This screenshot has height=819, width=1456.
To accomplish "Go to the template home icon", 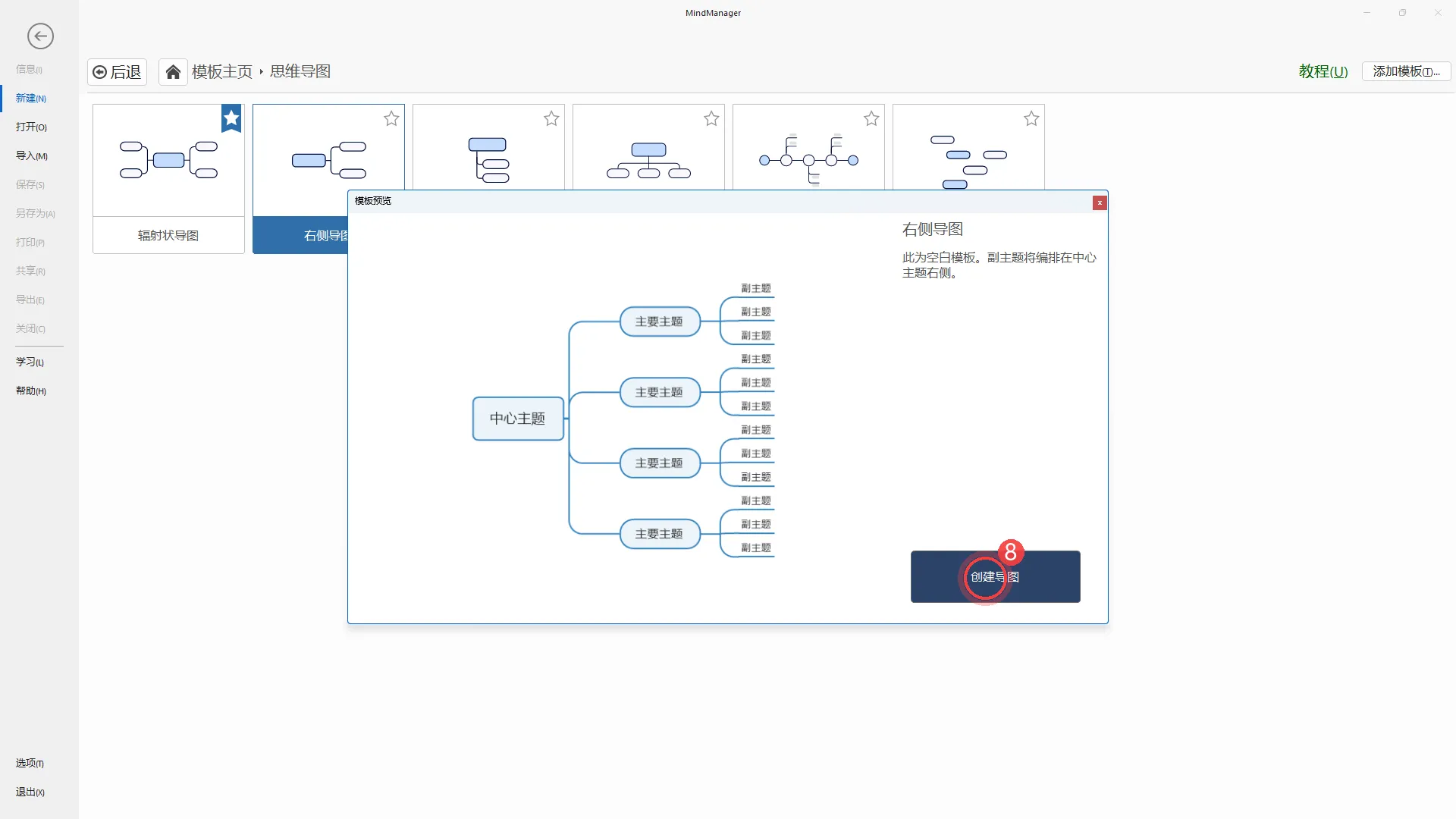I will (173, 71).
